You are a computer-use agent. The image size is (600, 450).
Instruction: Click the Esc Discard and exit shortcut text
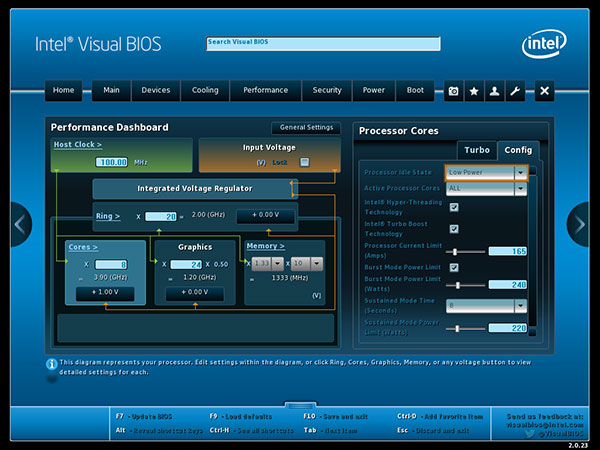[x=433, y=430]
